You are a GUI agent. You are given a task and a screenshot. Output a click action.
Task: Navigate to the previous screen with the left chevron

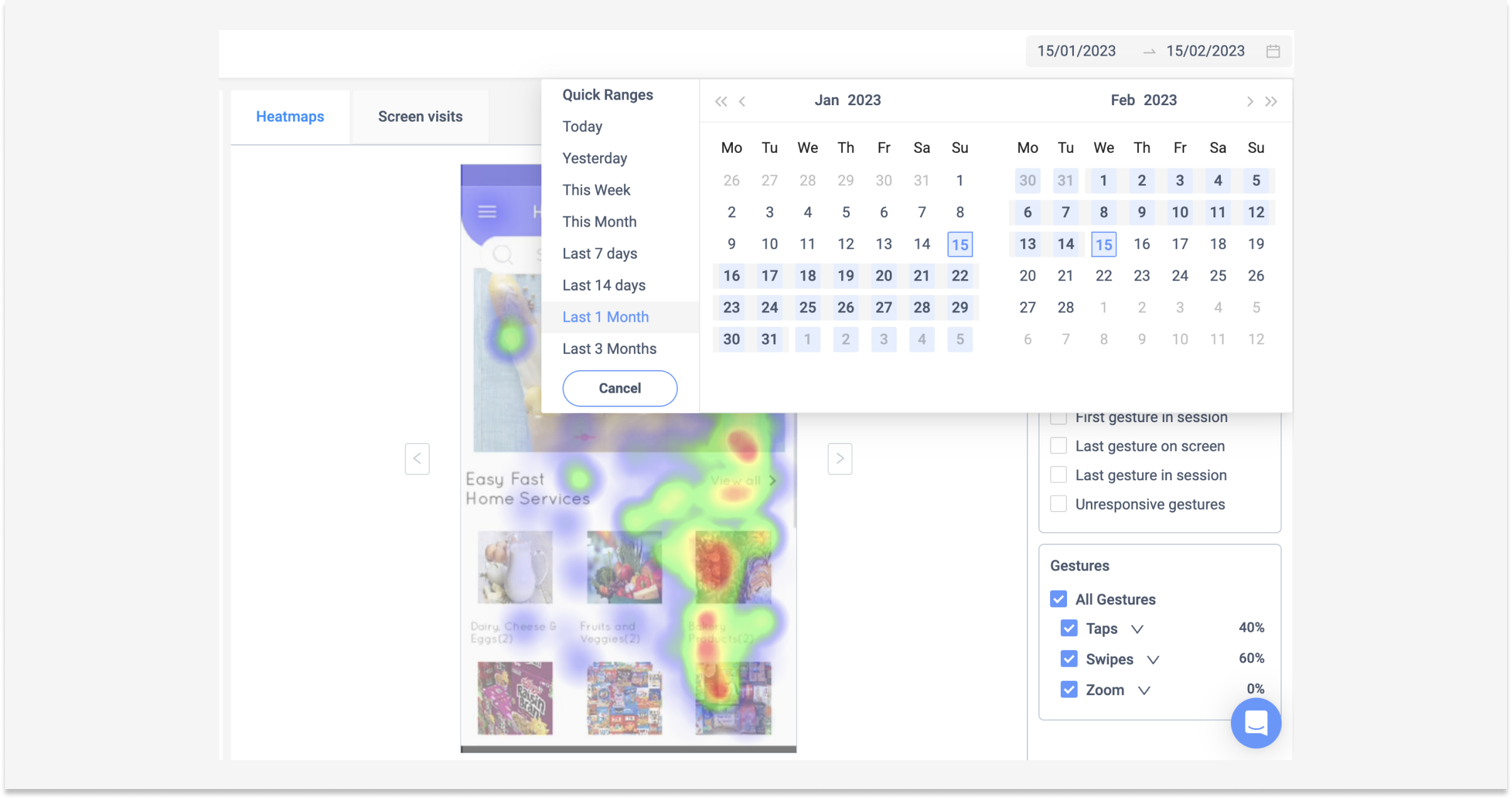click(417, 459)
